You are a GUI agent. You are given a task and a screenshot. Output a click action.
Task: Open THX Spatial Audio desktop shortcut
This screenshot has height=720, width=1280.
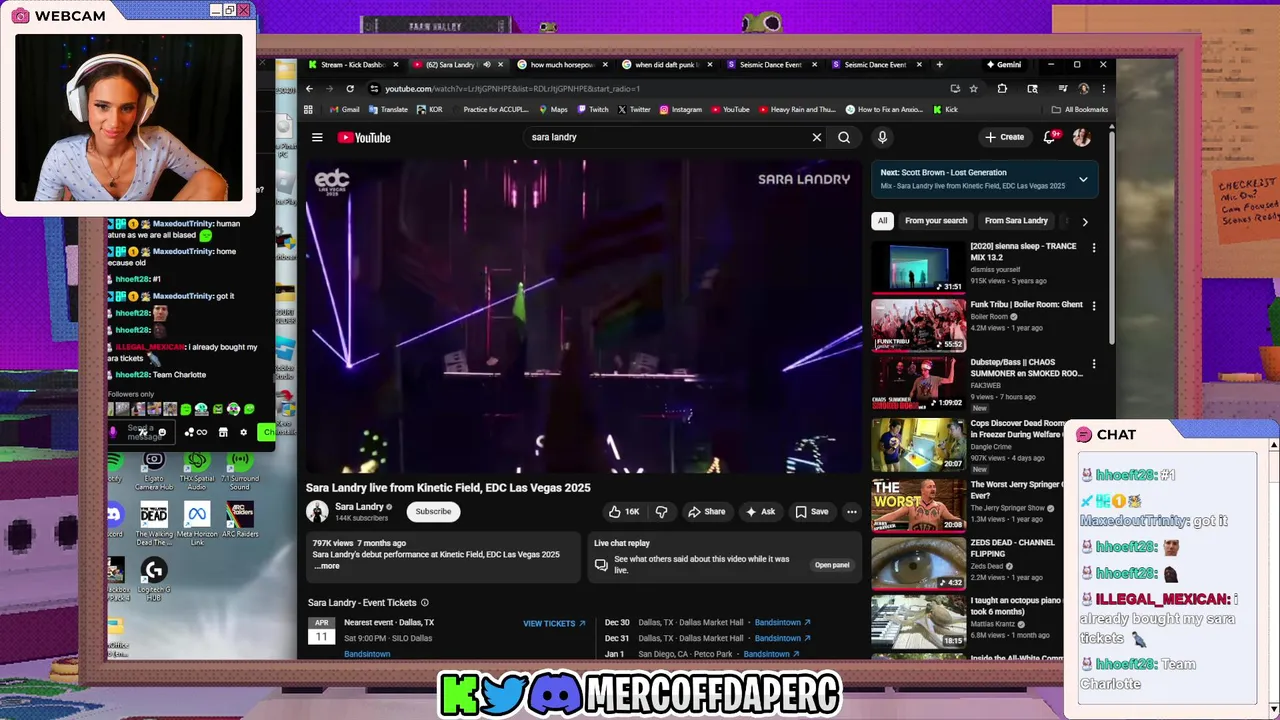coord(197,468)
